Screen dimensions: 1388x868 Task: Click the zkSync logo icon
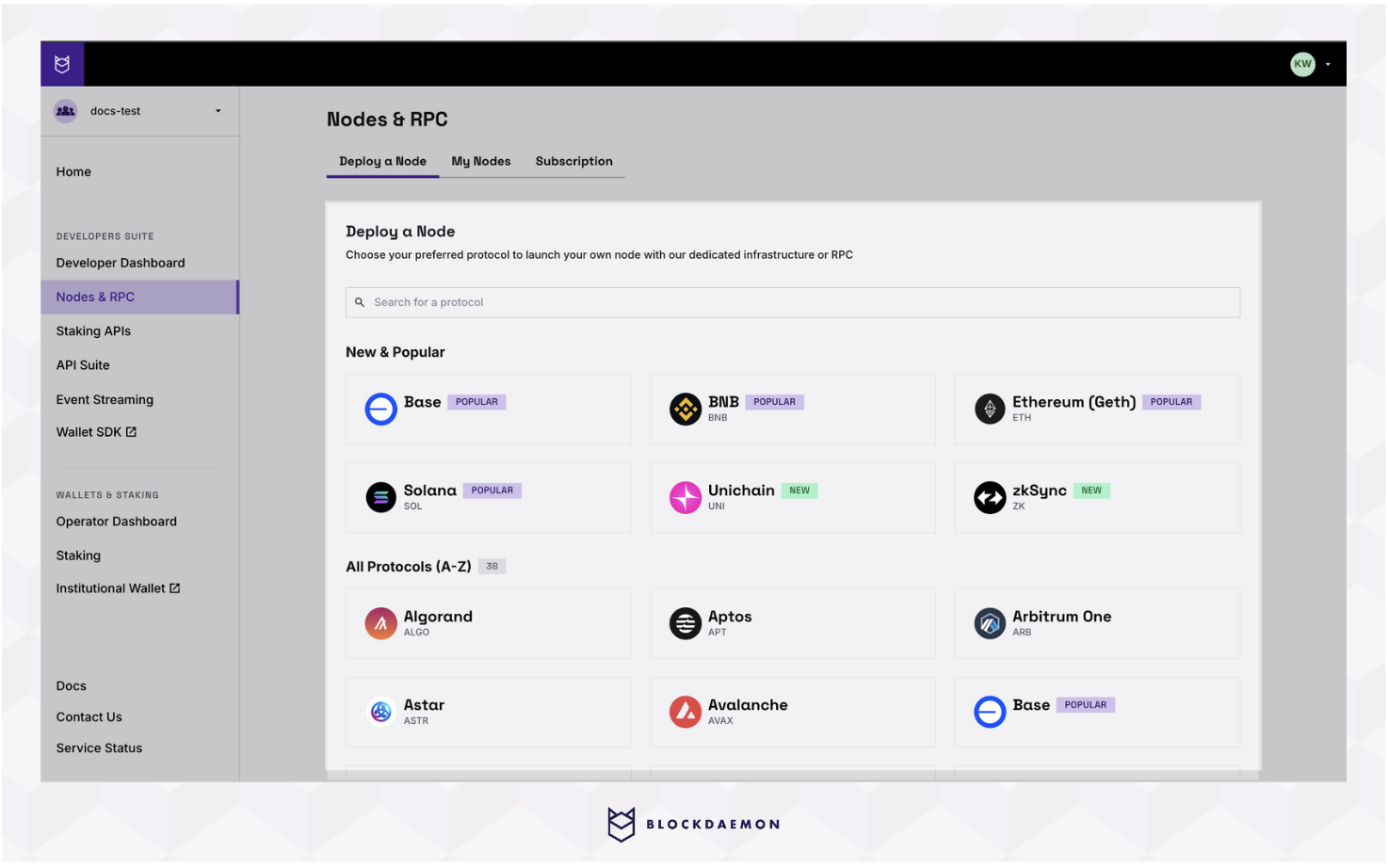(x=990, y=498)
